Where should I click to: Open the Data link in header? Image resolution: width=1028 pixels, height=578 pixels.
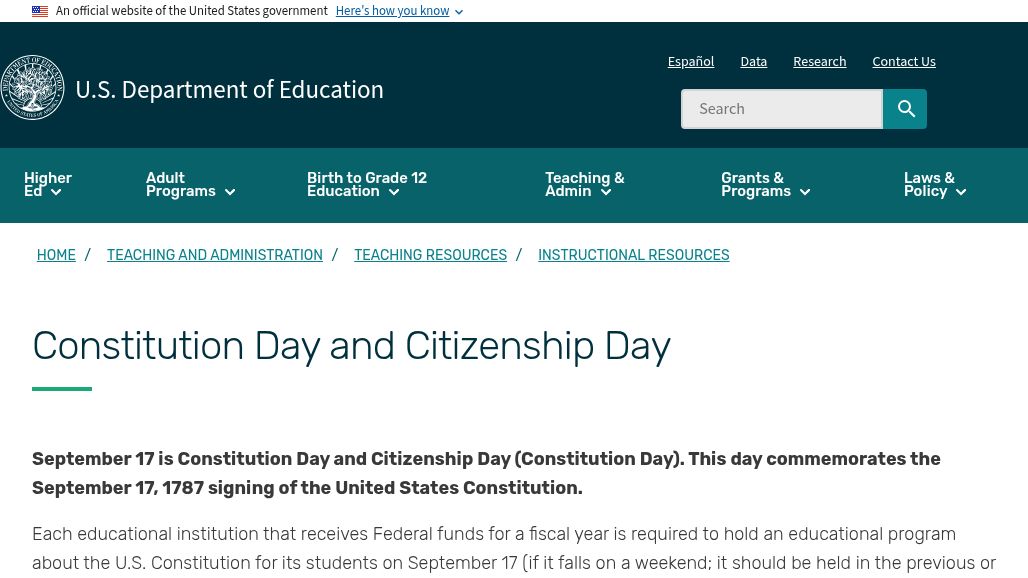pos(753,62)
